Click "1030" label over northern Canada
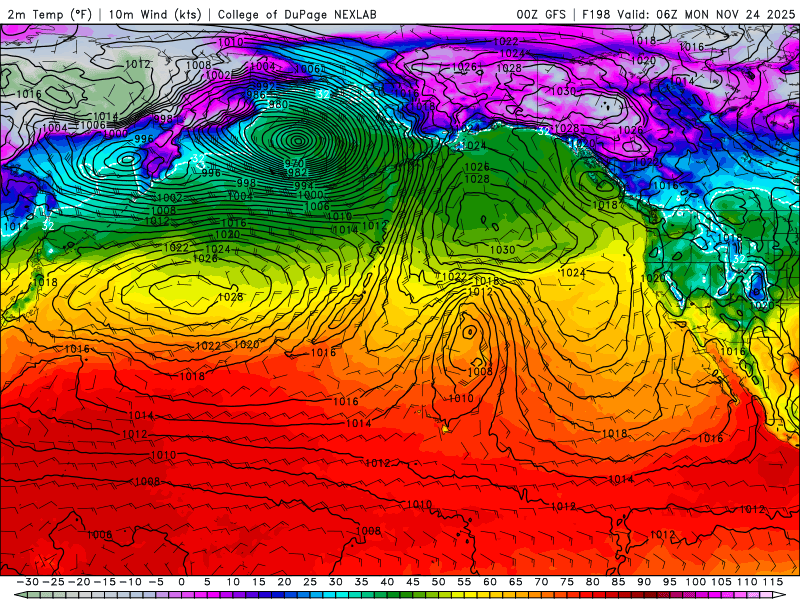 click(x=564, y=91)
